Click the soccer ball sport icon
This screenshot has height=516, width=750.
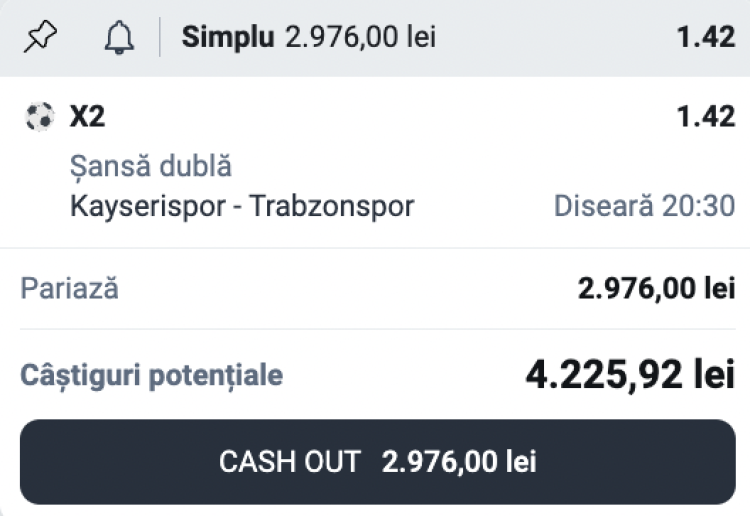[x=37, y=117]
